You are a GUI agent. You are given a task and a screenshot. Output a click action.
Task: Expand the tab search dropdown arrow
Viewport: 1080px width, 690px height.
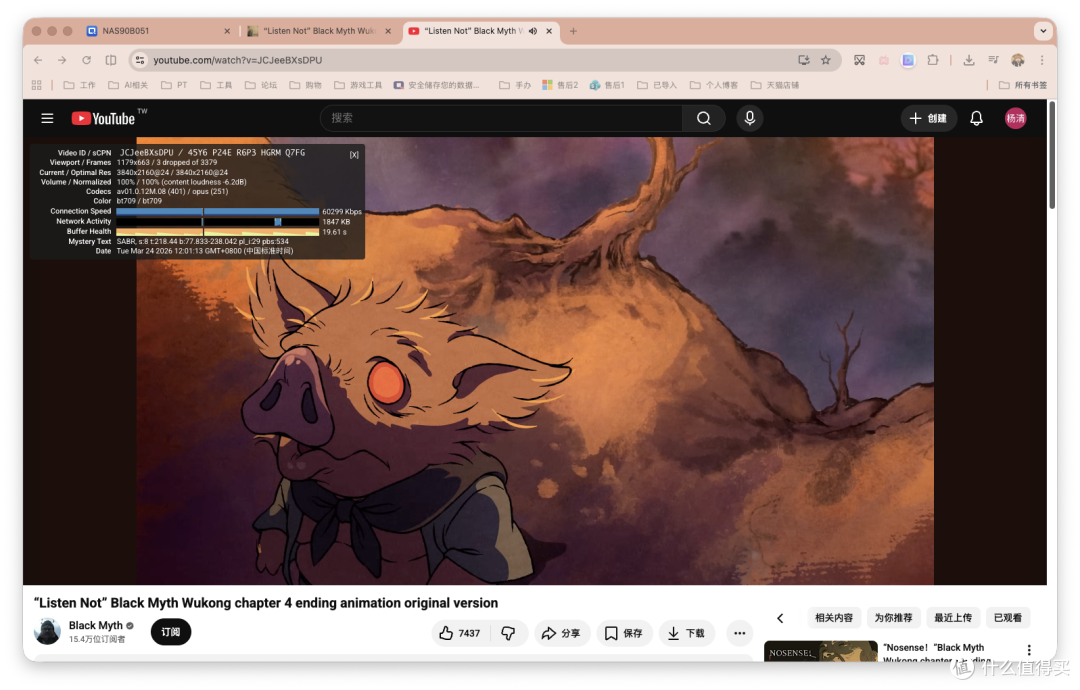pyautogui.click(x=1043, y=31)
